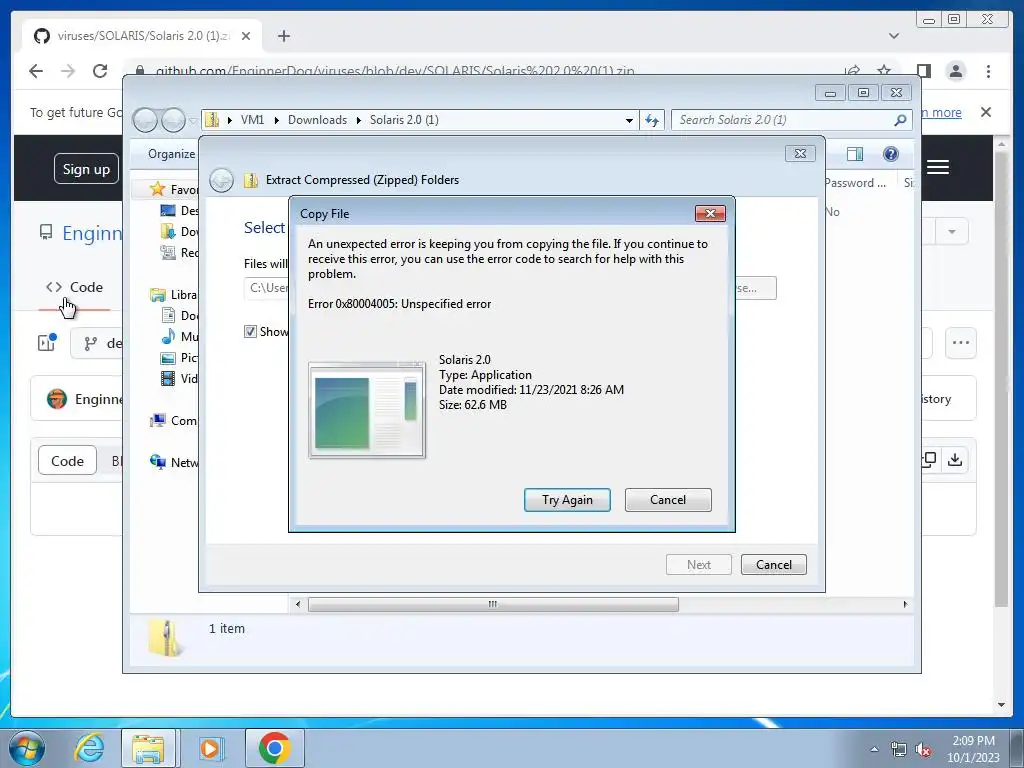This screenshot has height=768, width=1024.
Task: Click Cancel in Extract Compressed Folders wizard
Action: (x=773, y=564)
